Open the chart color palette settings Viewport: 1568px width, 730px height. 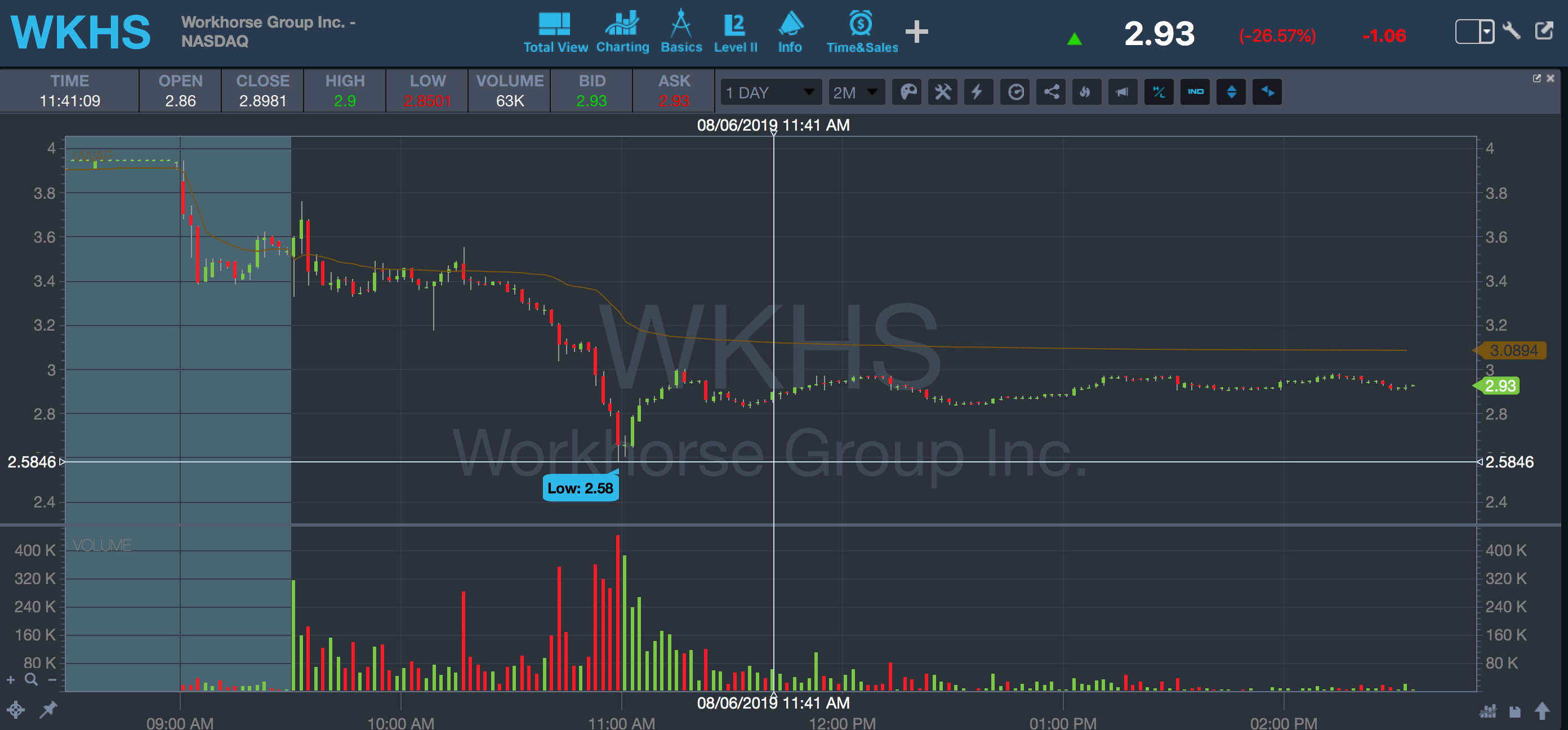click(907, 92)
